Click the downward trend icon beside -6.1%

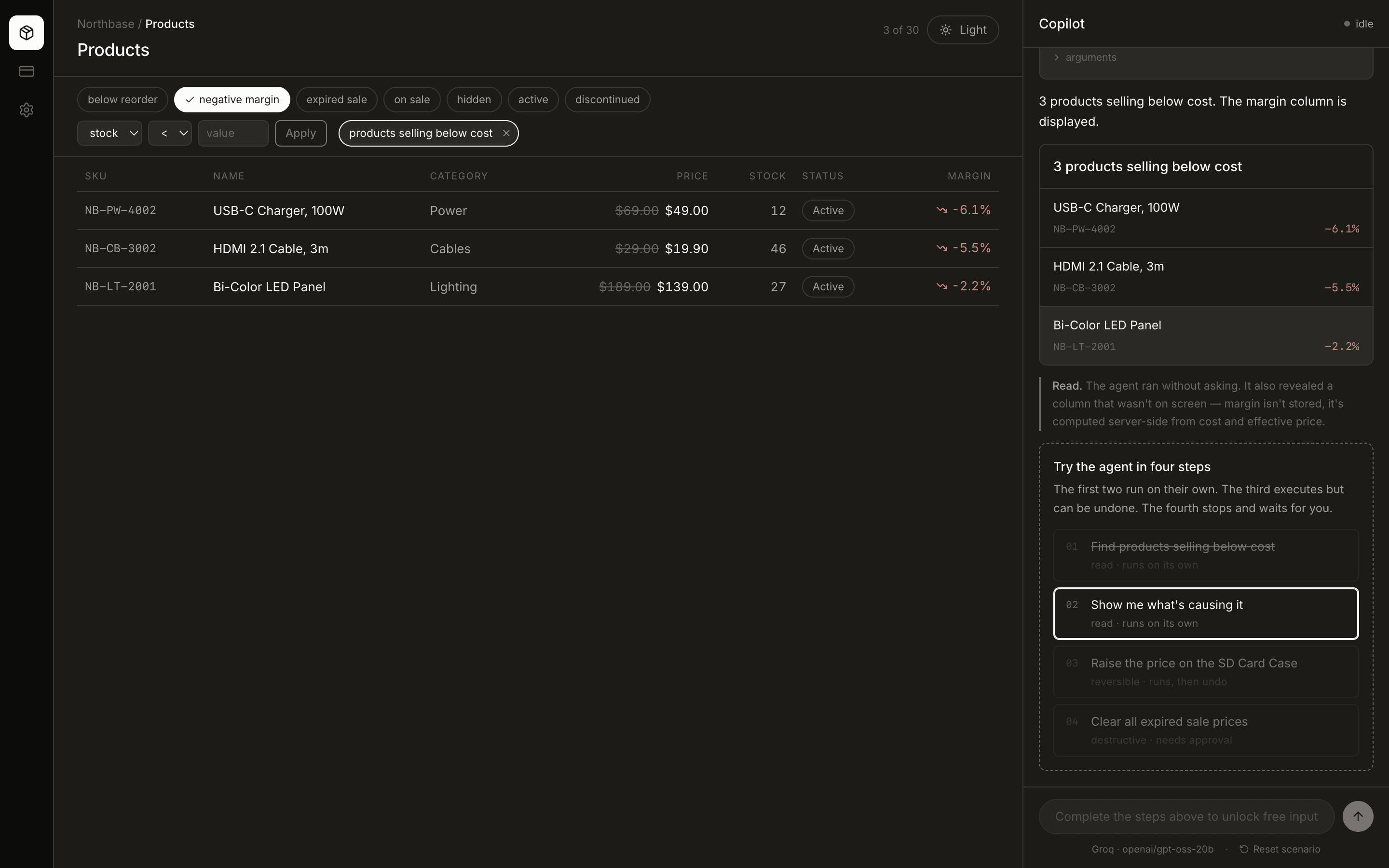(x=942, y=210)
